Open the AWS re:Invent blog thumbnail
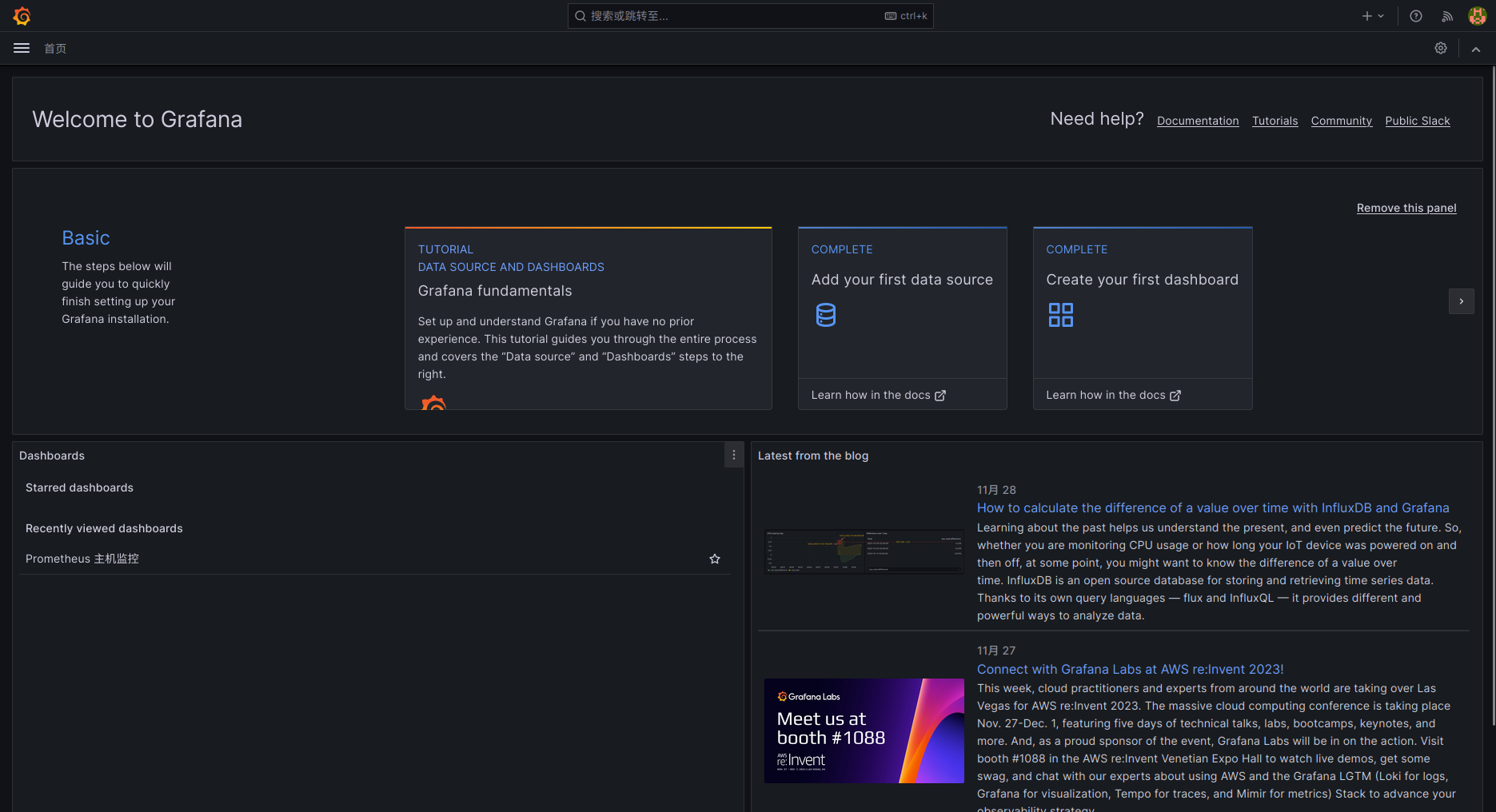This screenshot has height=812, width=1496. (x=864, y=730)
